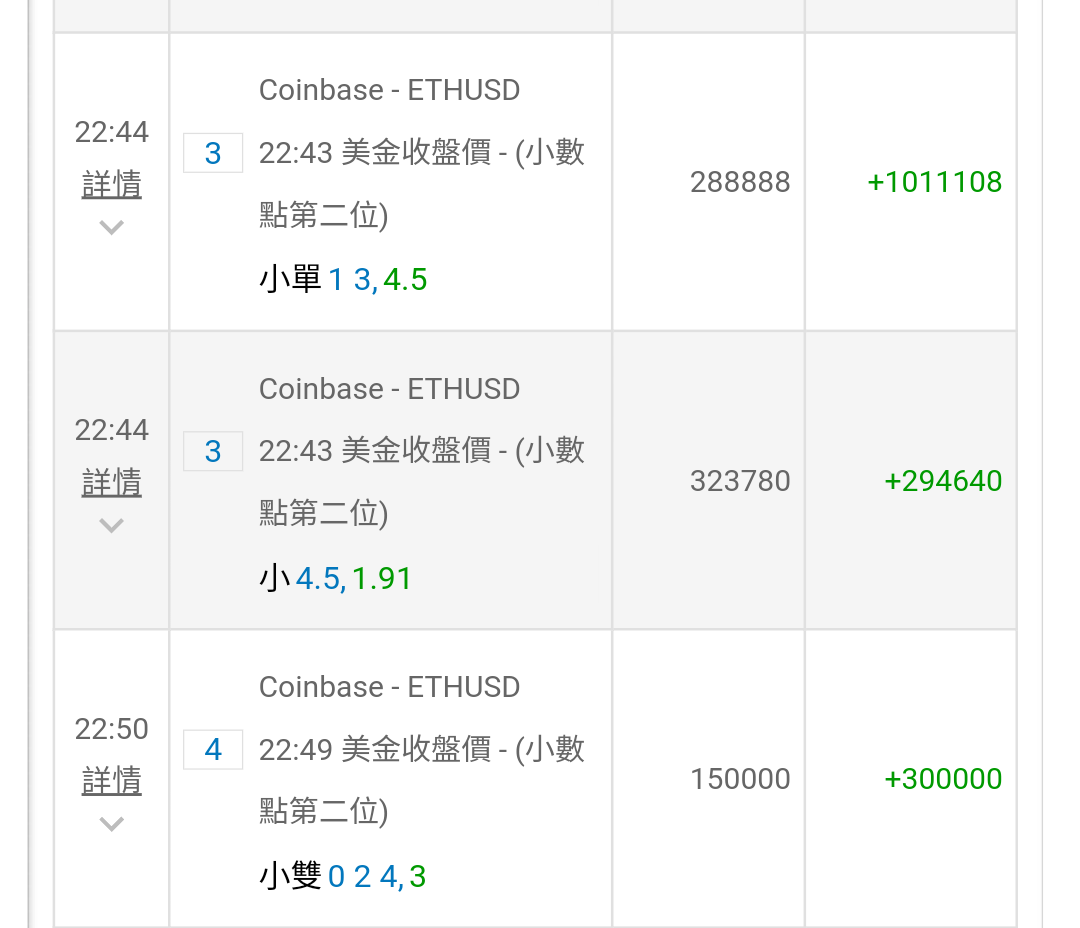The image size is (1080, 928).
Task: Click the number 3 badge in 323780 row
Action: point(213,451)
